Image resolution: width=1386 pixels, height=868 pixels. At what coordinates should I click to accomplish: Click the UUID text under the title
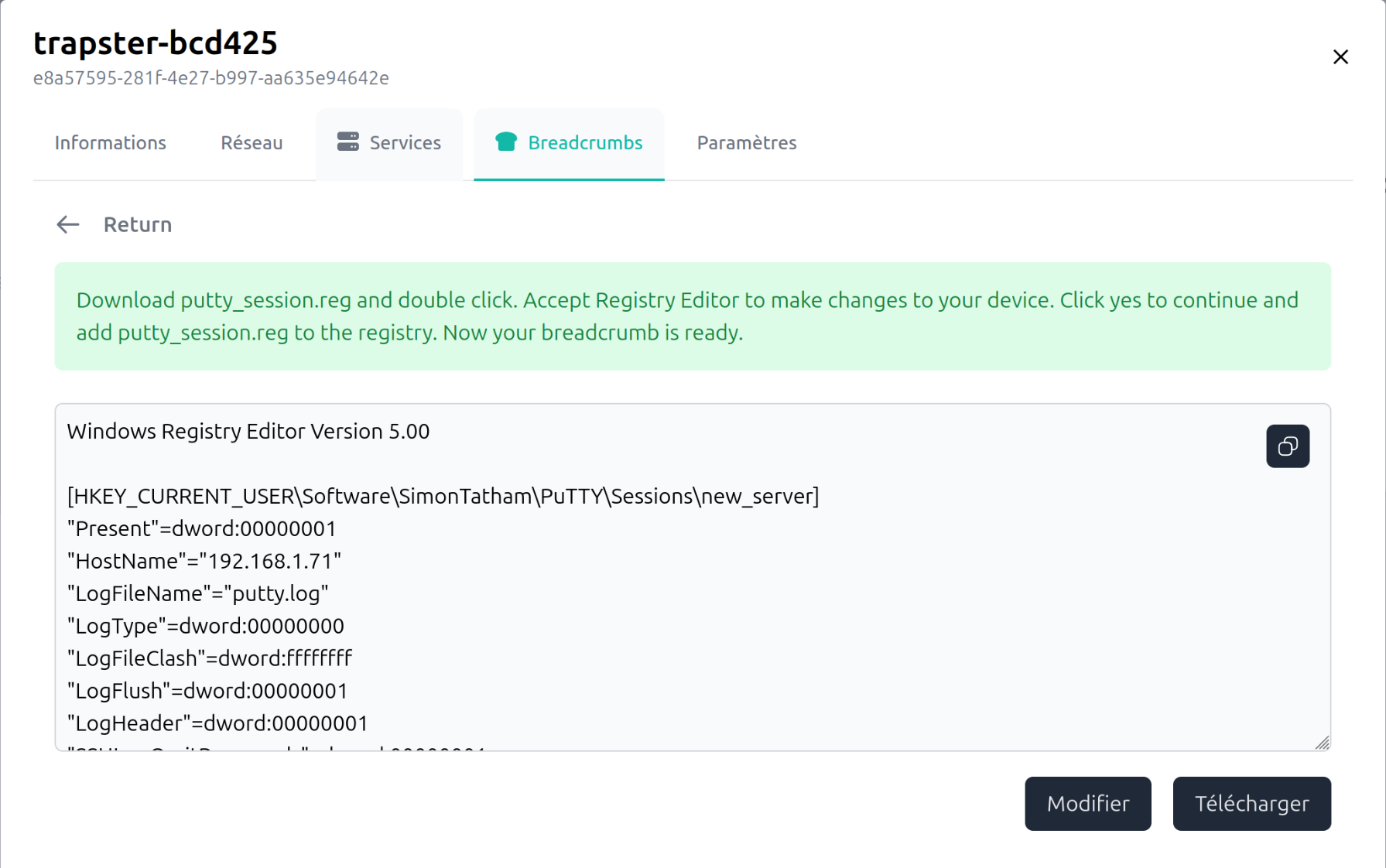[x=210, y=78]
